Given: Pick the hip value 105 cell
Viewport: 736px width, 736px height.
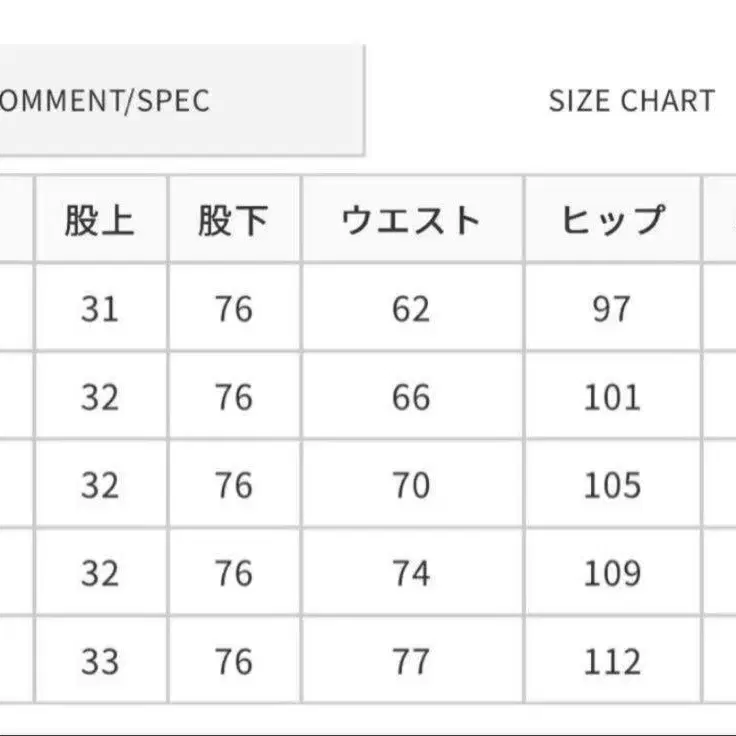Looking at the screenshot, I should point(611,485).
